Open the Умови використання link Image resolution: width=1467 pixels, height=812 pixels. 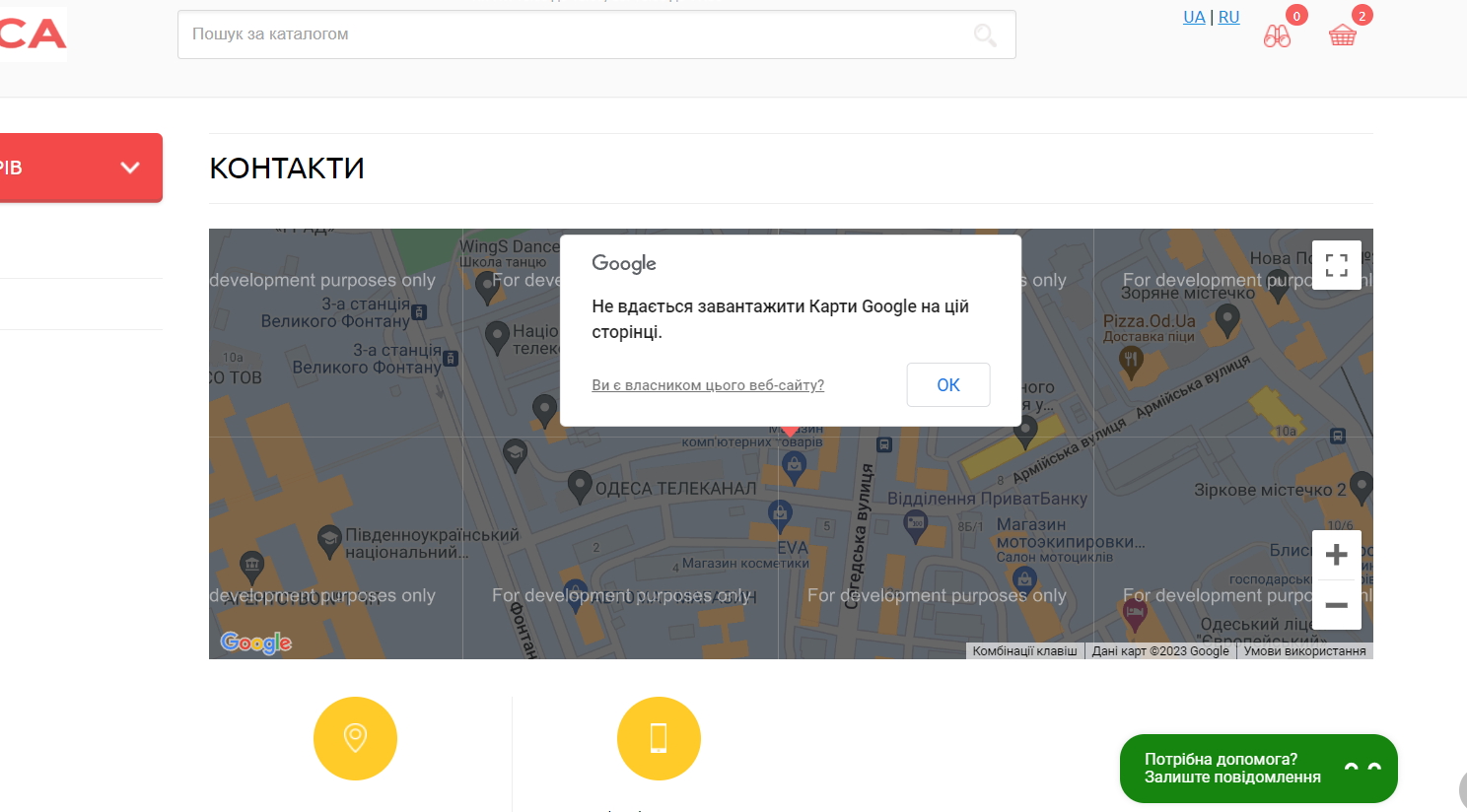[1305, 650]
